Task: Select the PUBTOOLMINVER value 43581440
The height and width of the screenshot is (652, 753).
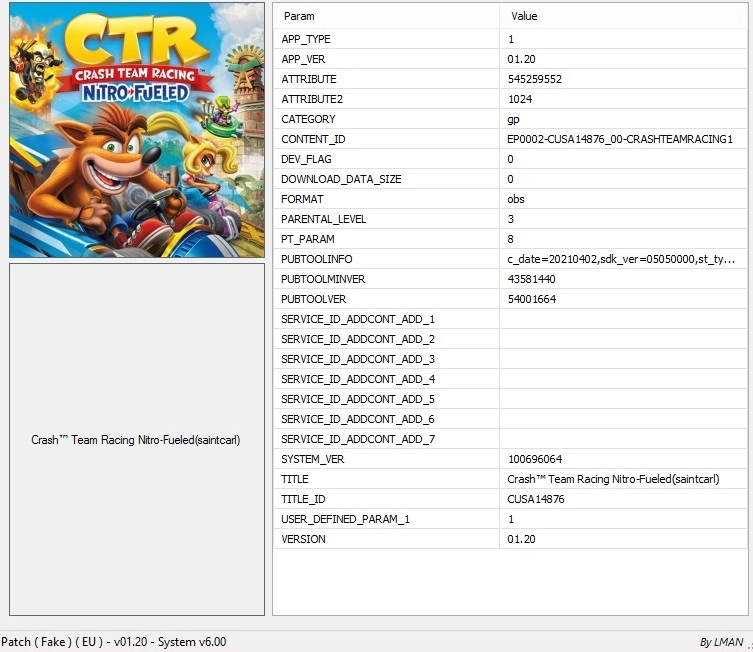Action: tap(534, 279)
